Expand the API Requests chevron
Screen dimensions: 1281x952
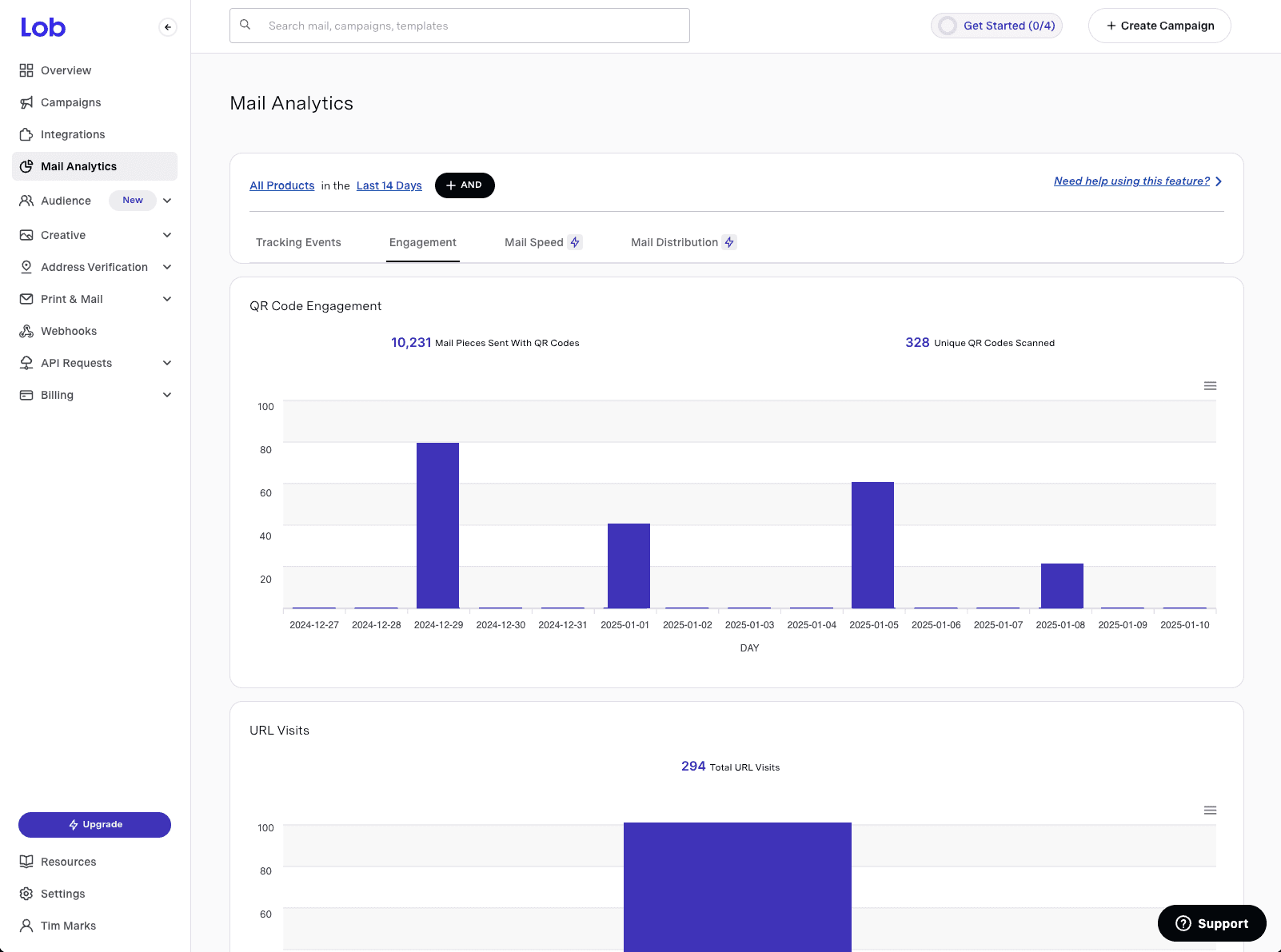point(167,363)
